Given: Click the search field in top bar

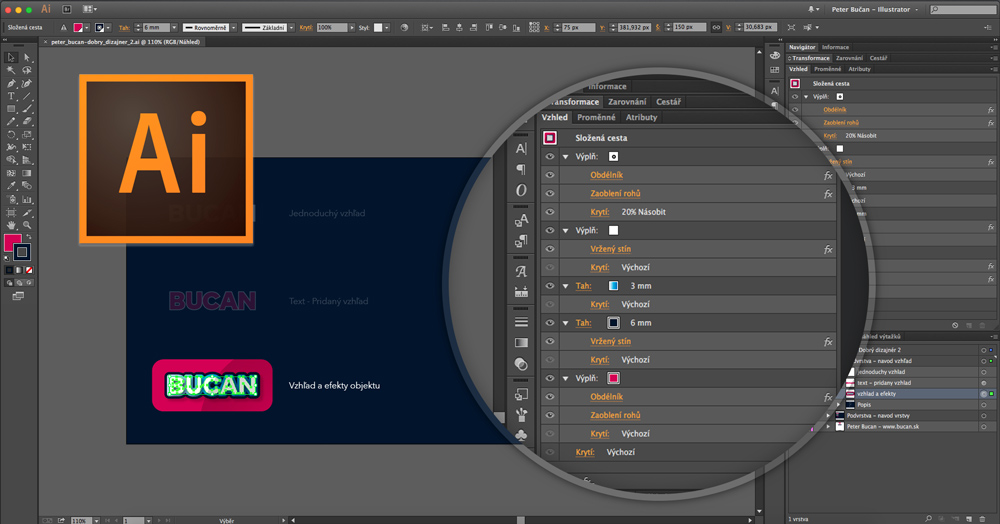Looking at the screenshot, I should [964, 9].
